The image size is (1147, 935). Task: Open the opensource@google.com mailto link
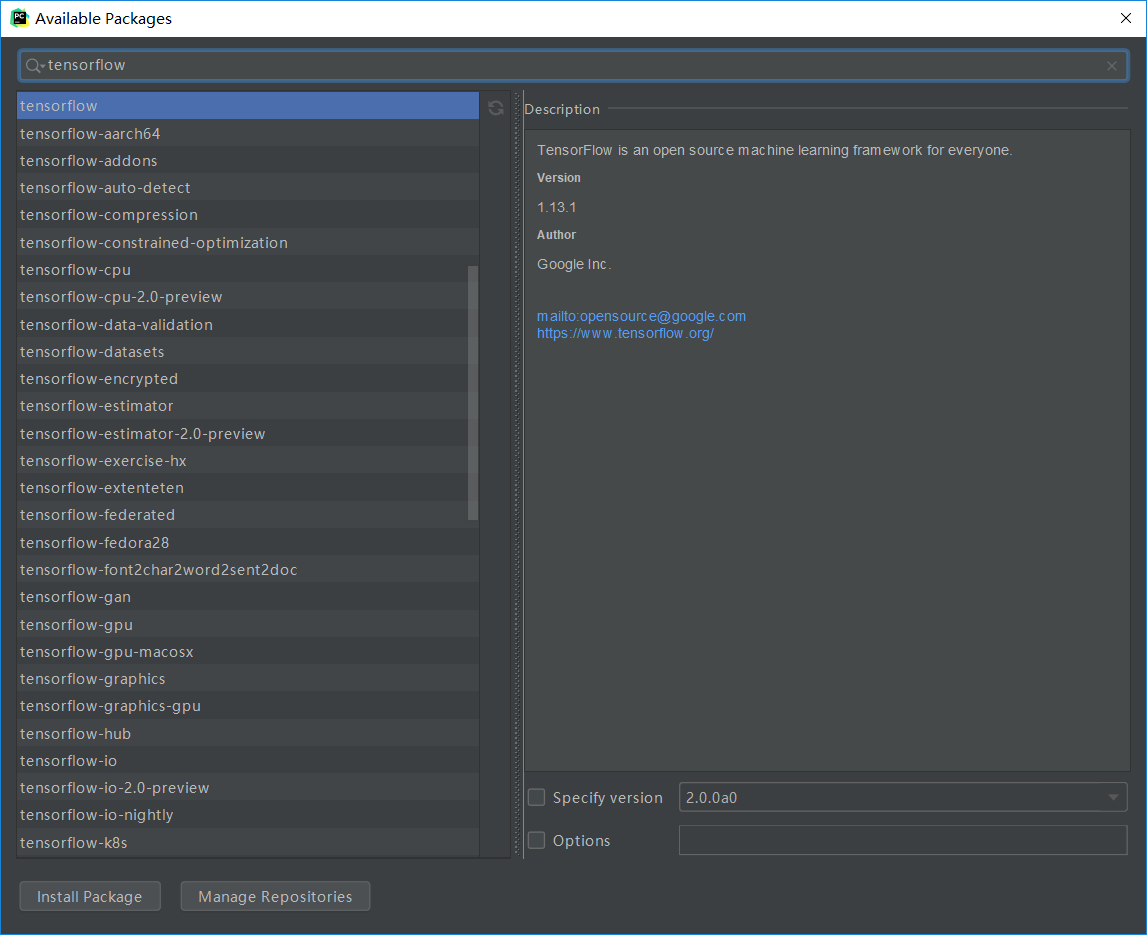coord(642,316)
